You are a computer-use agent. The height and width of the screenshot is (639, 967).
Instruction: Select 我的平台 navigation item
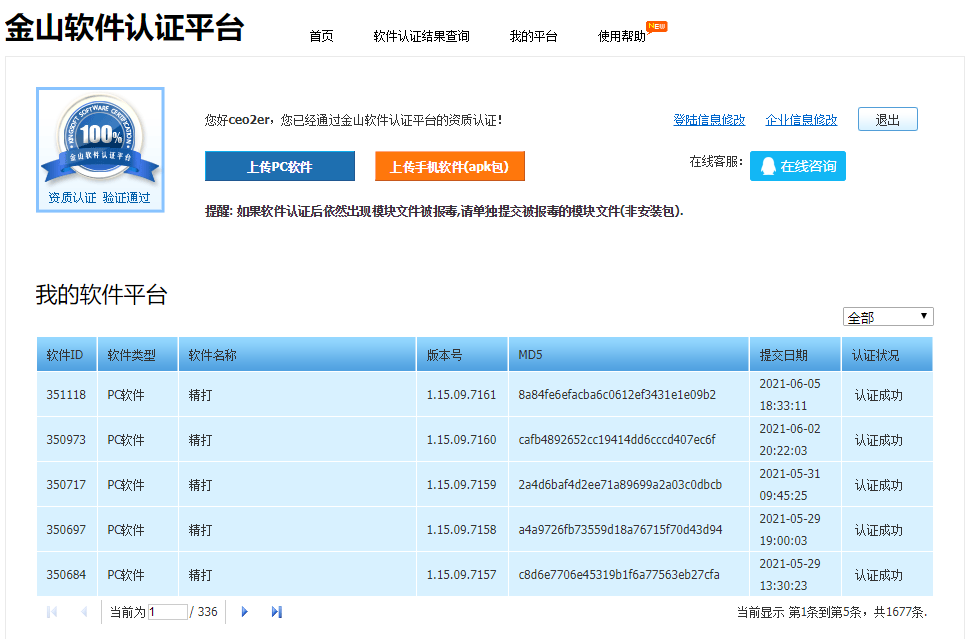pos(533,36)
